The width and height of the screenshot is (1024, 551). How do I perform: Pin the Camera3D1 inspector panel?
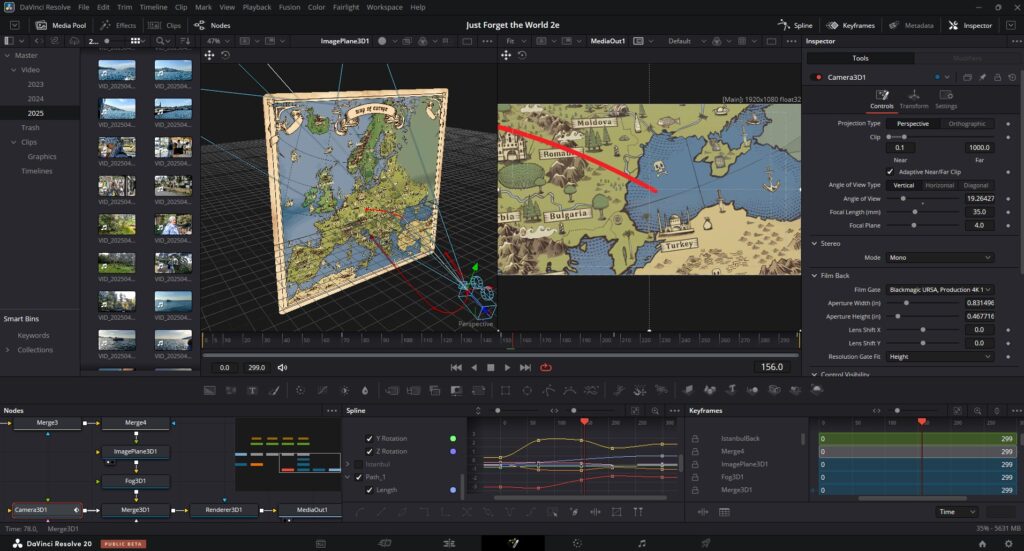[982, 77]
